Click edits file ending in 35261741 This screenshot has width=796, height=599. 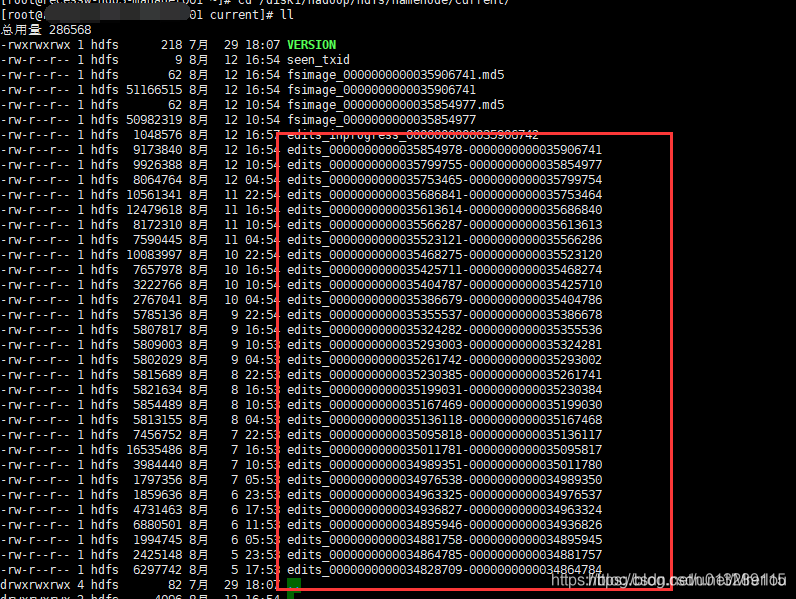(444, 375)
